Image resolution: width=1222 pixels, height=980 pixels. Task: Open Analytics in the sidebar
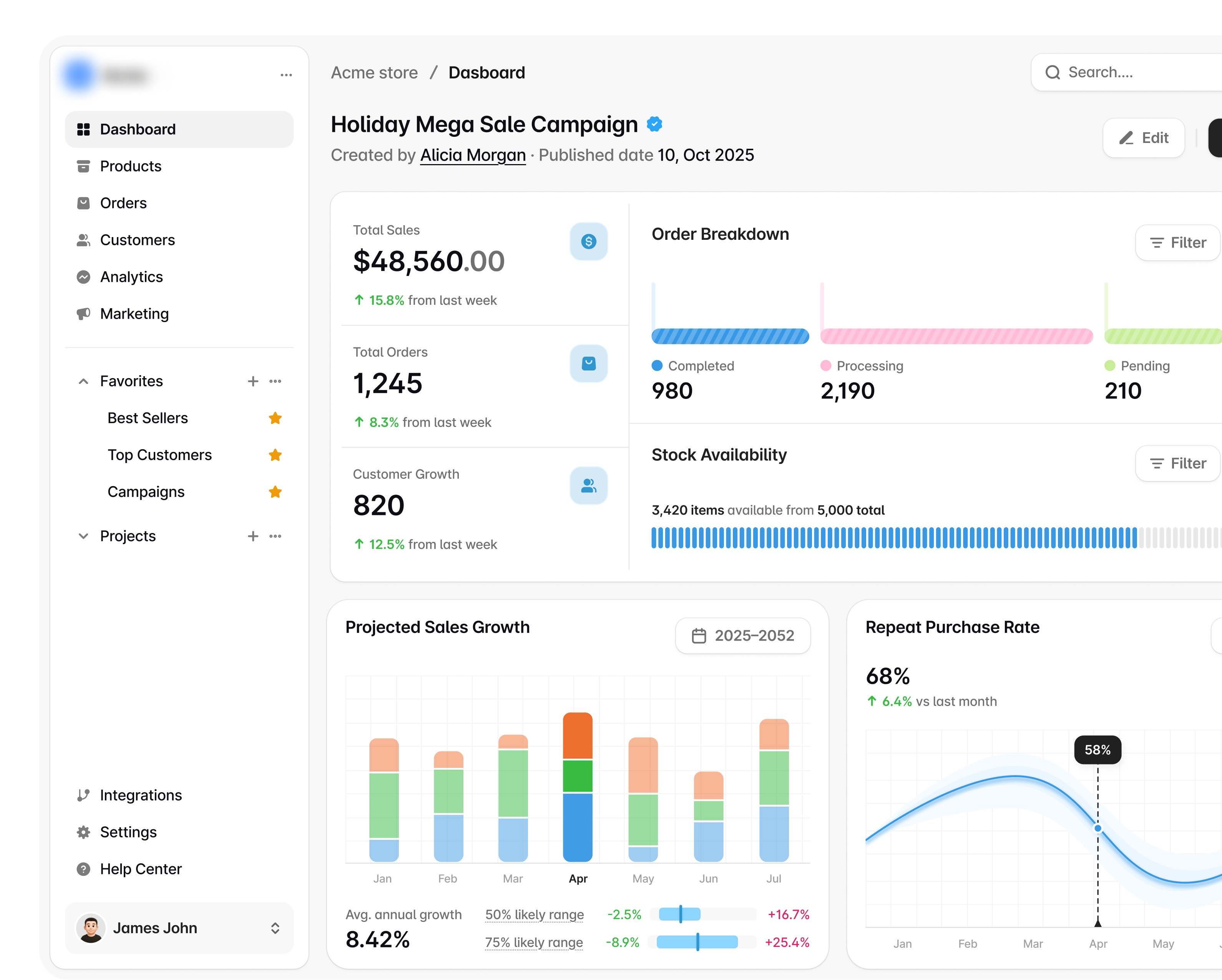point(131,277)
